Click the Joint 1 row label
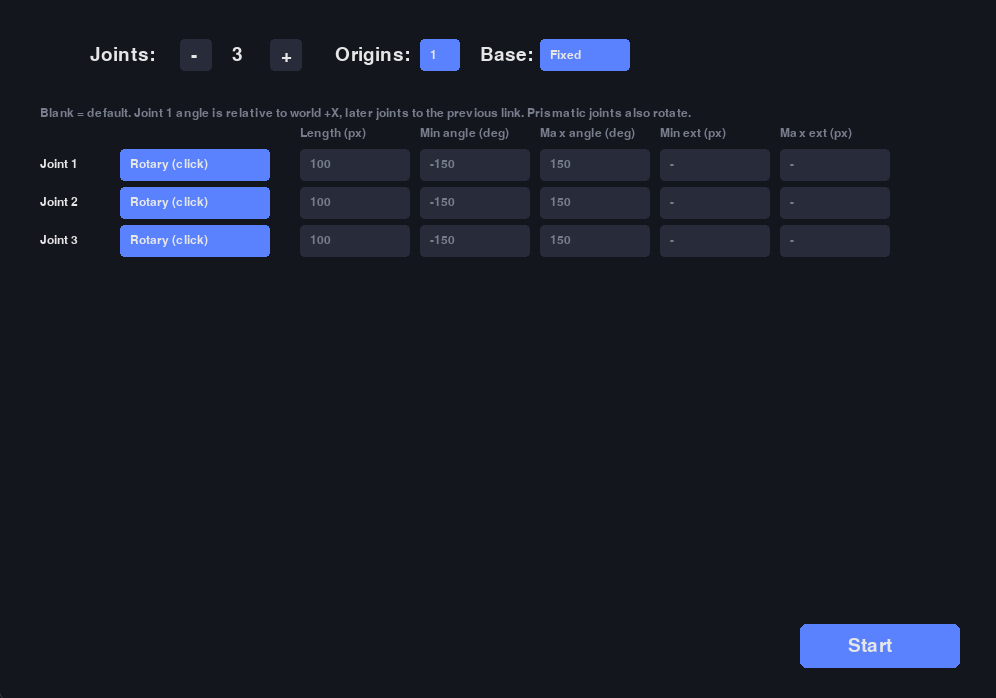 (x=58, y=164)
